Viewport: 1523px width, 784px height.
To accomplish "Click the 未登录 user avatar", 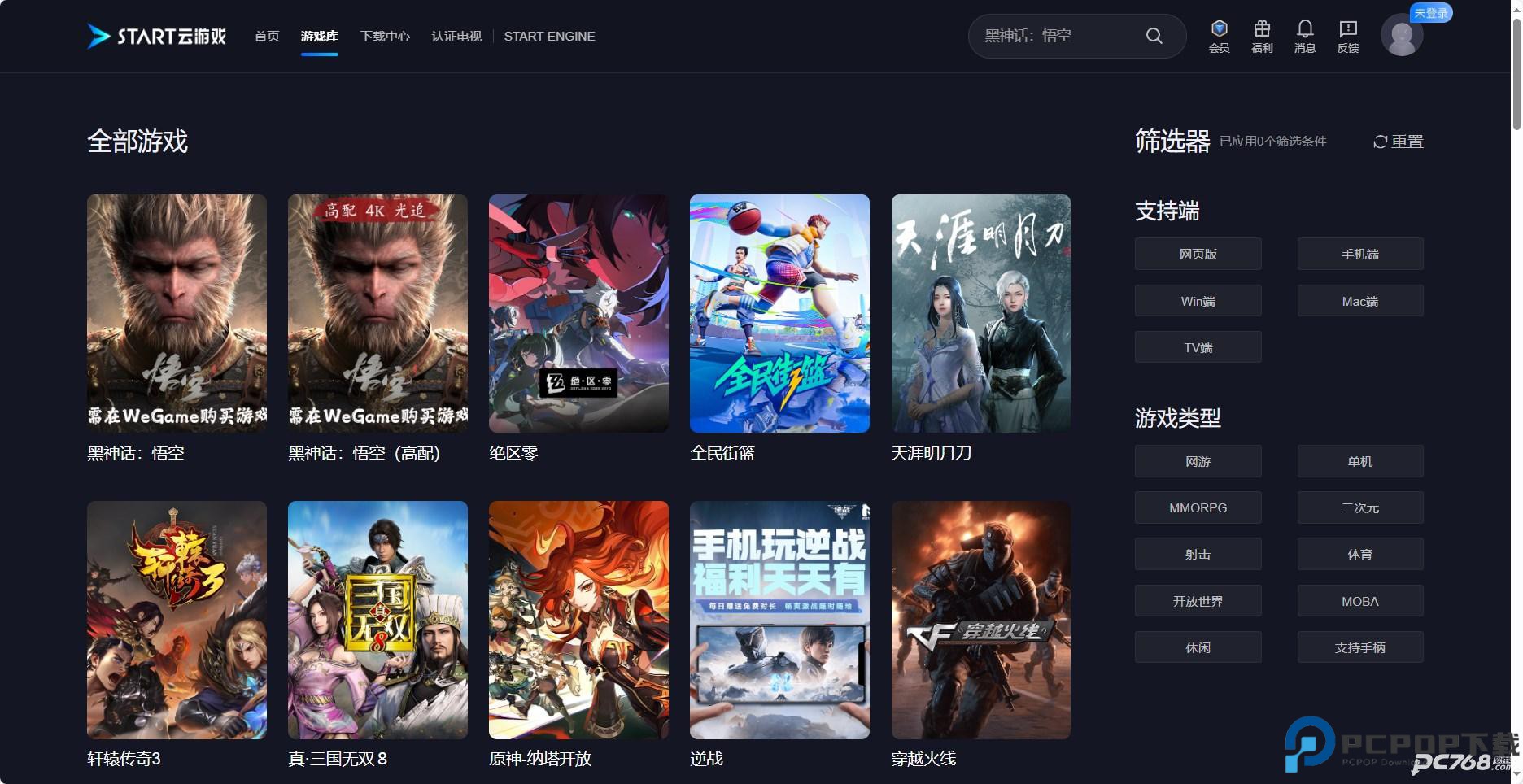I will click(x=1402, y=36).
